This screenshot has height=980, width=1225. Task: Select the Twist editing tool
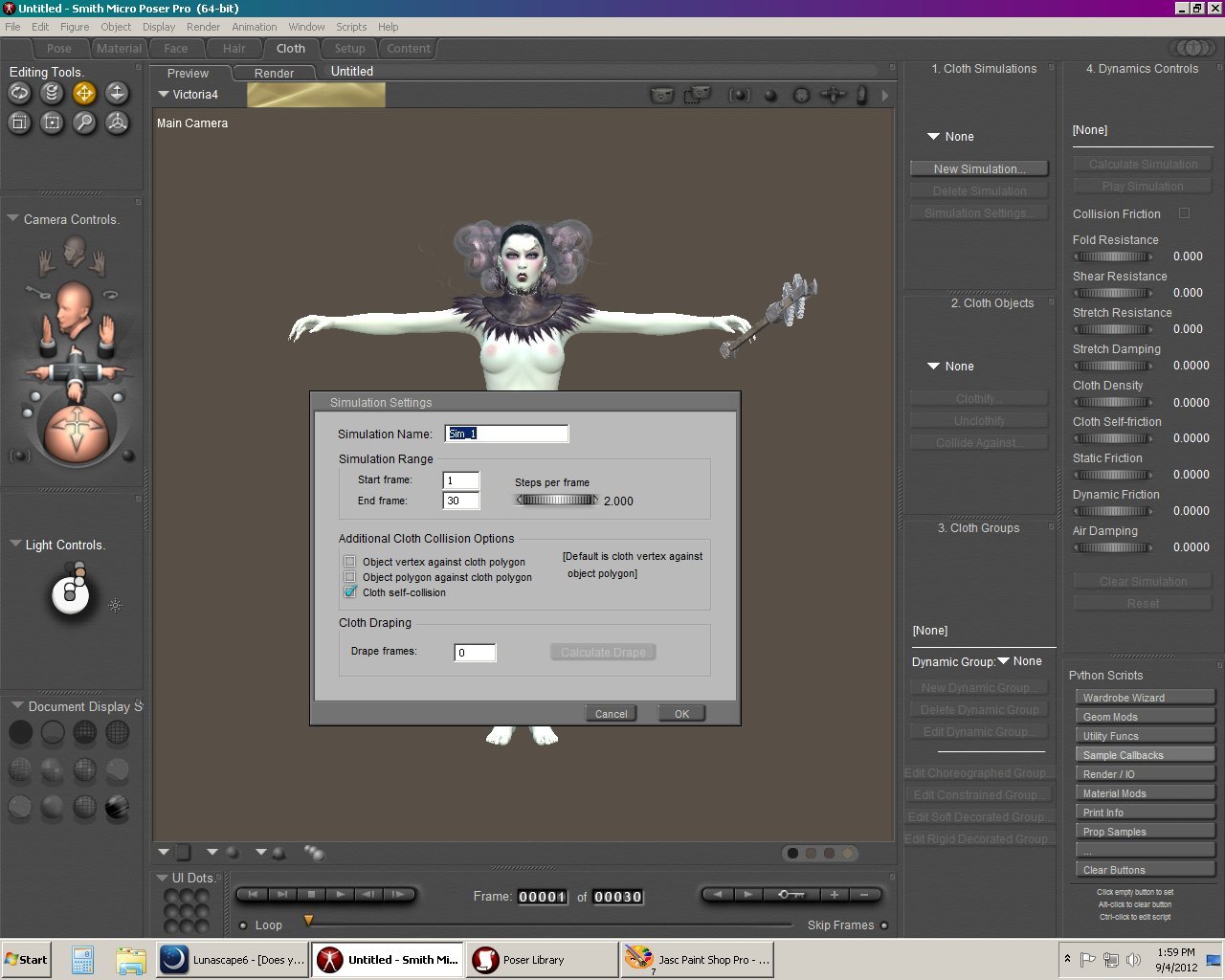tap(53, 93)
